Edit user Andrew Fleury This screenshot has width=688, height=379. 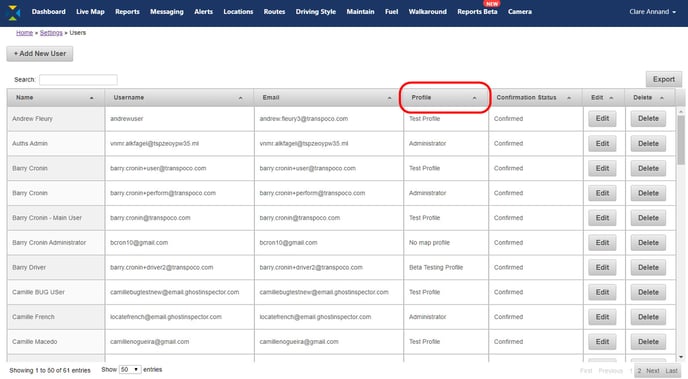(x=602, y=118)
